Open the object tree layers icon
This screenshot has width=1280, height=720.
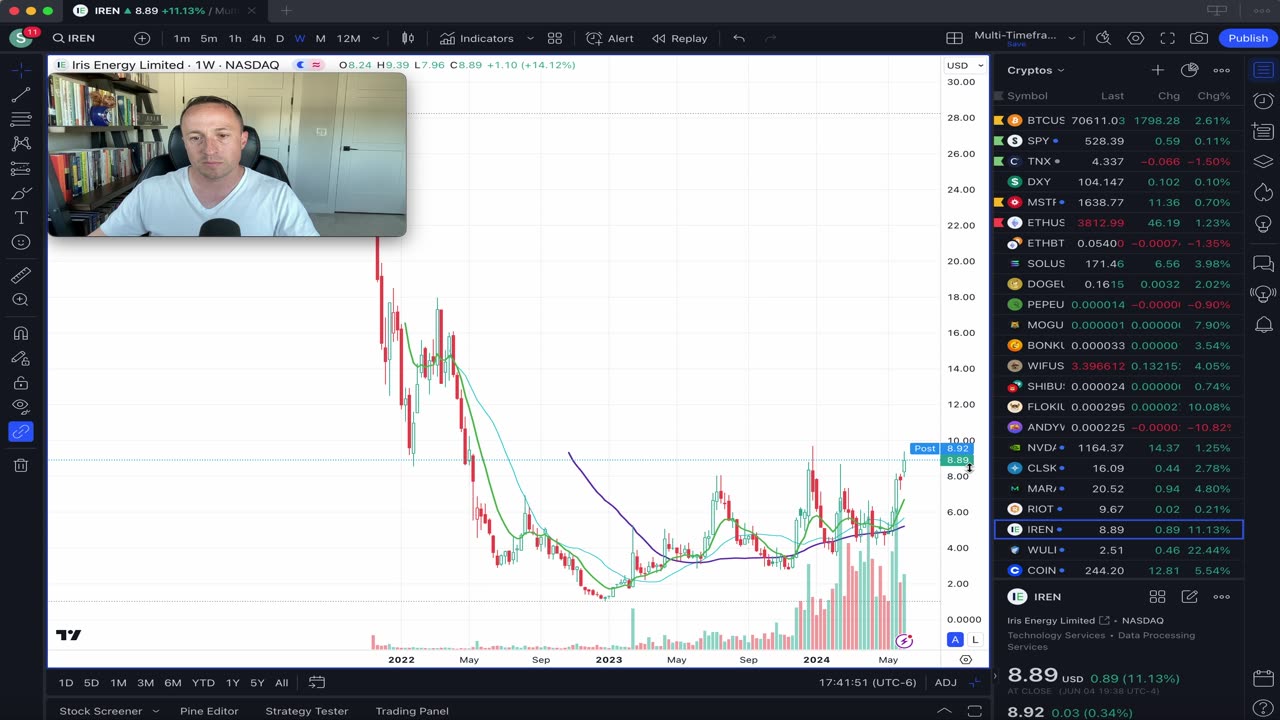pos(1263,161)
